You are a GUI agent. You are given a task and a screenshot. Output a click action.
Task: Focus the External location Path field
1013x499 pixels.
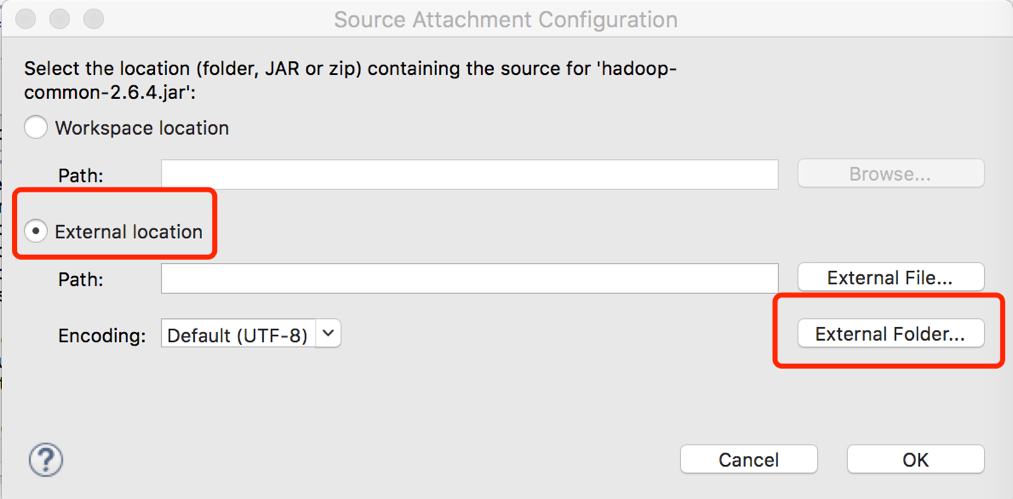pos(470,278)
